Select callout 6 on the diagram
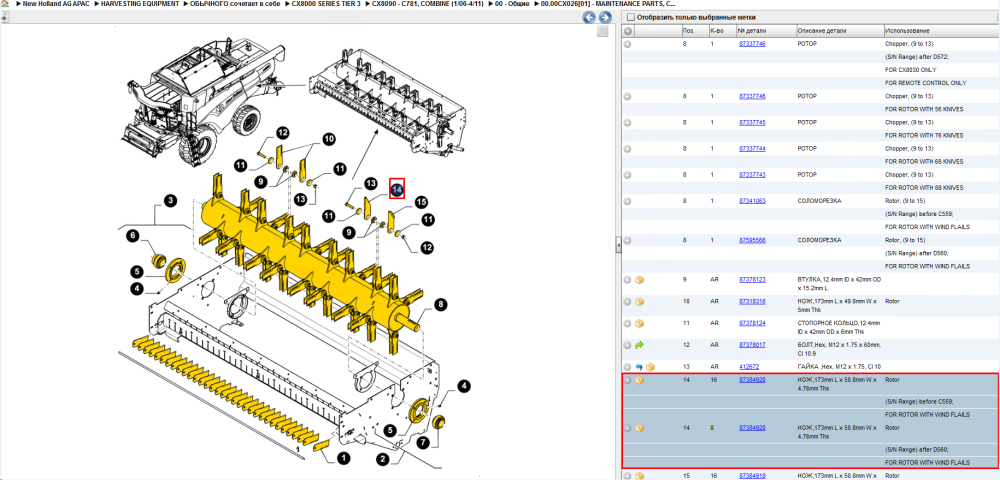The width and height of the screenshot is (1000, 480). click(133, 236)
